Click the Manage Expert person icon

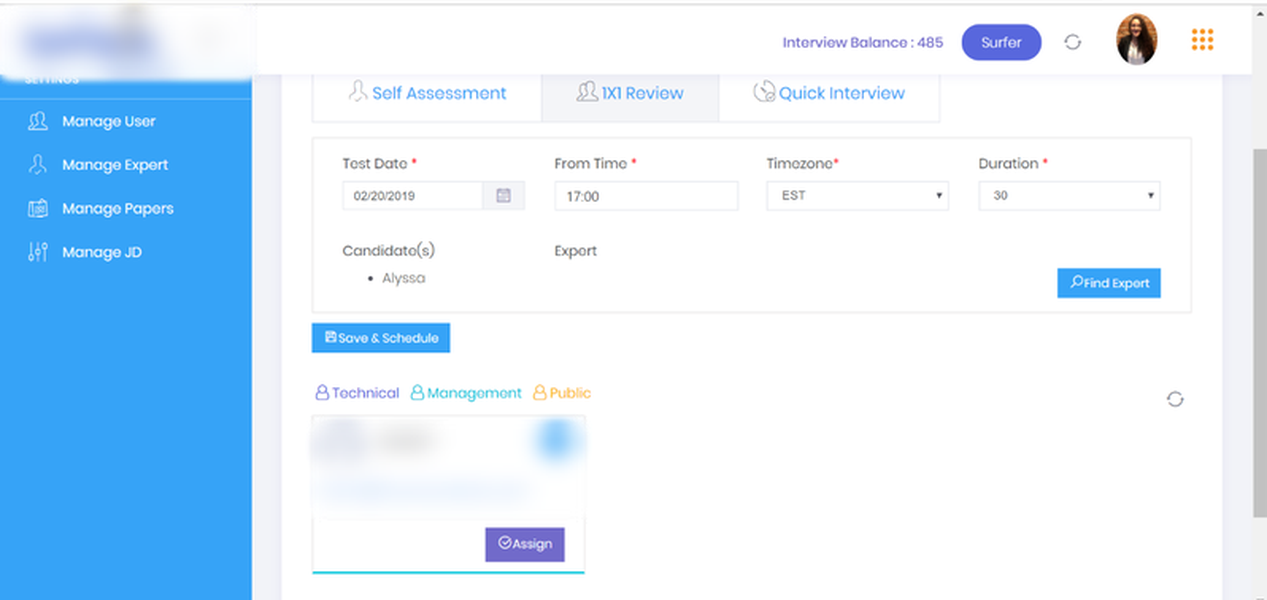[38, 164]
